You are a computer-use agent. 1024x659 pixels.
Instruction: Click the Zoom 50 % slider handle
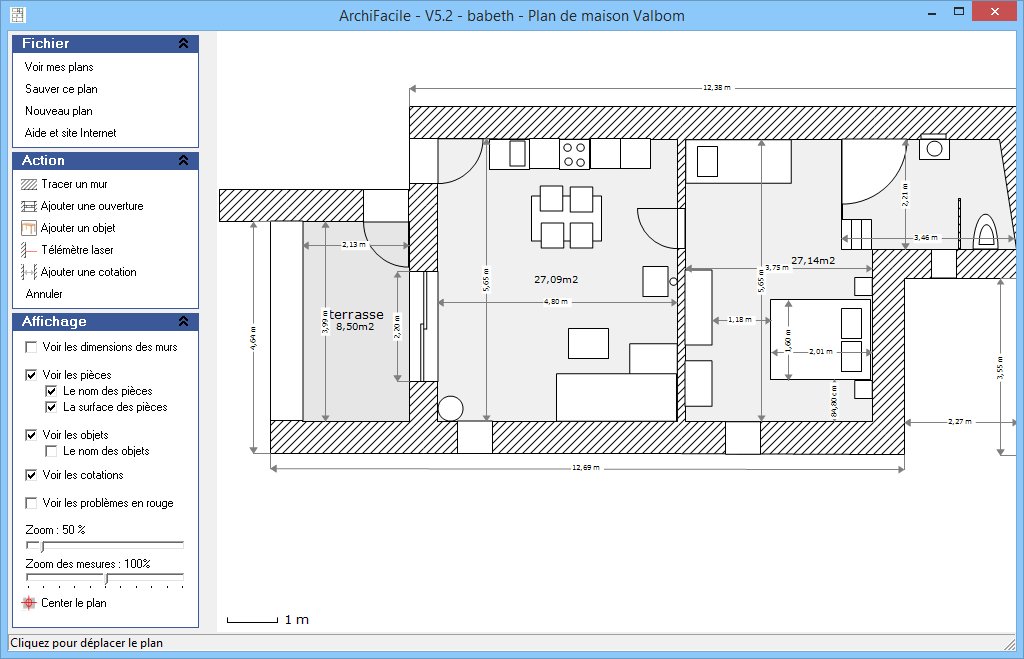[42, 546]
